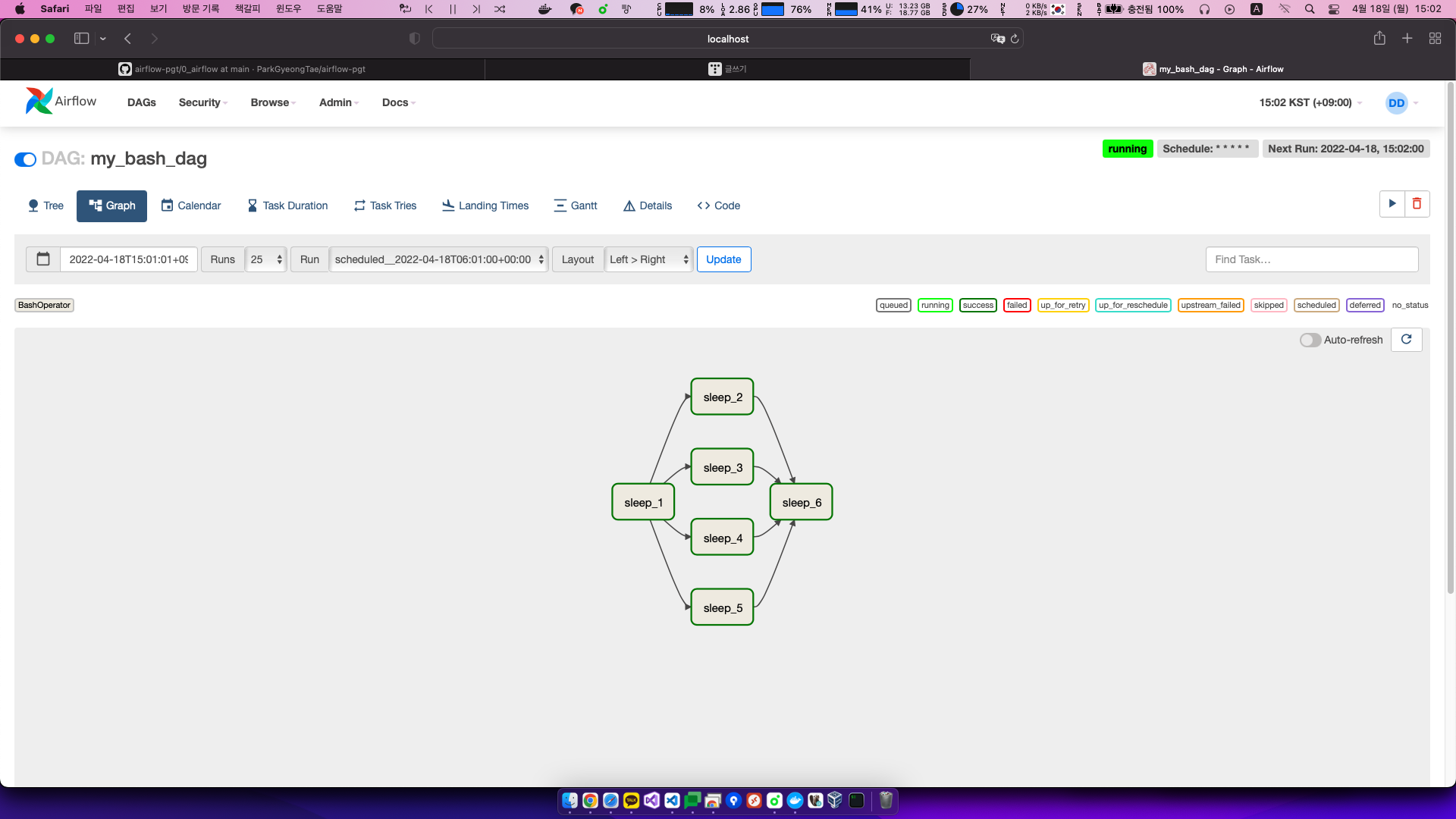The width and height of the screenshot is (1456, 819).
Task: Toggle the my_bash_dag pause switch
Action: click(25, 159)
